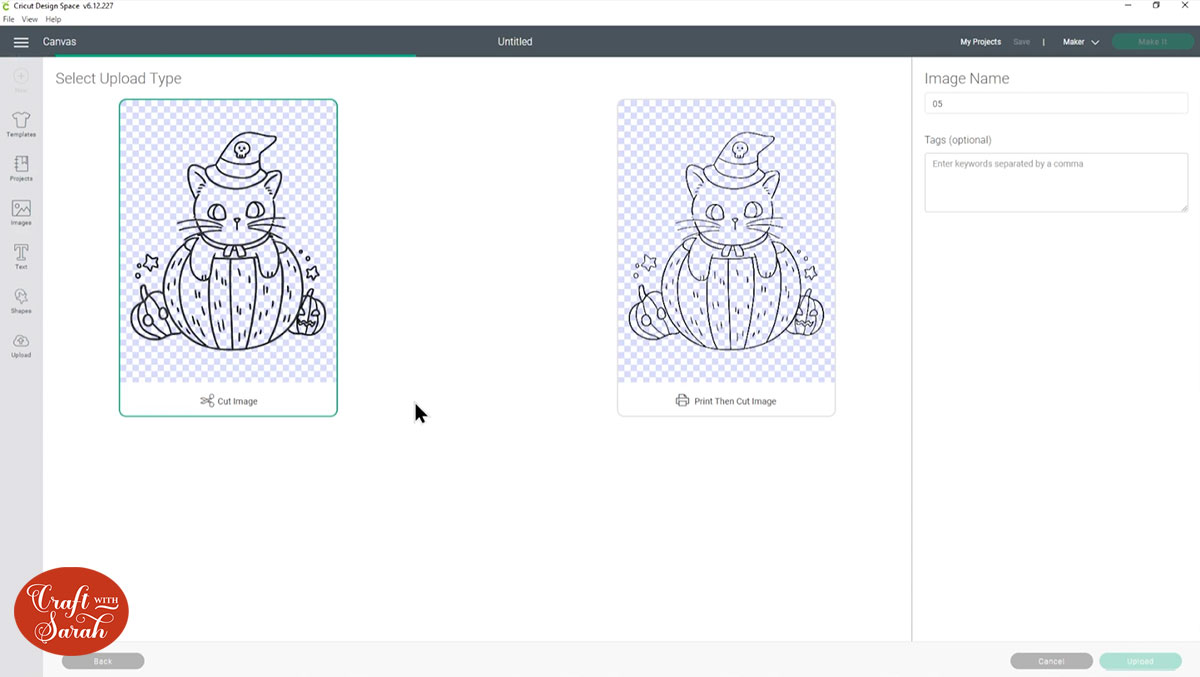This screenshot has height=677, width=1200.
Task: Click into the Tags keywords box
Action: [x=1056, y=182]
